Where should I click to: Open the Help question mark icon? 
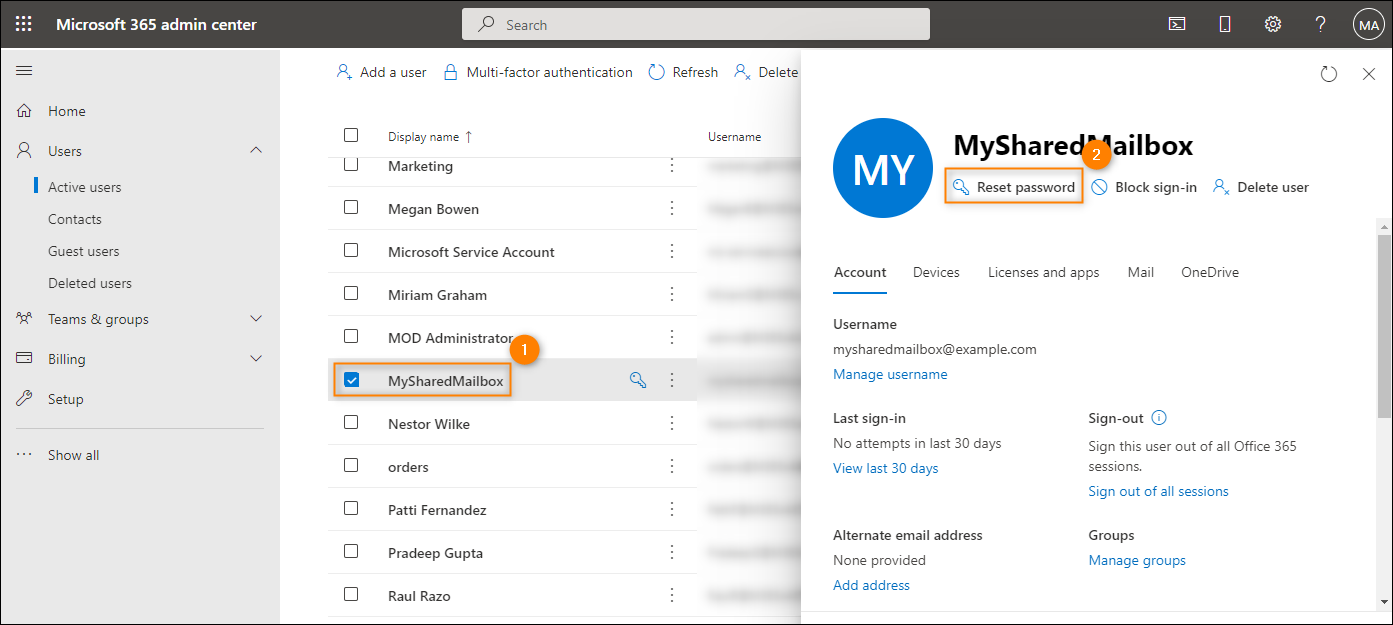pyautogui.click(x=1320, y=24)
